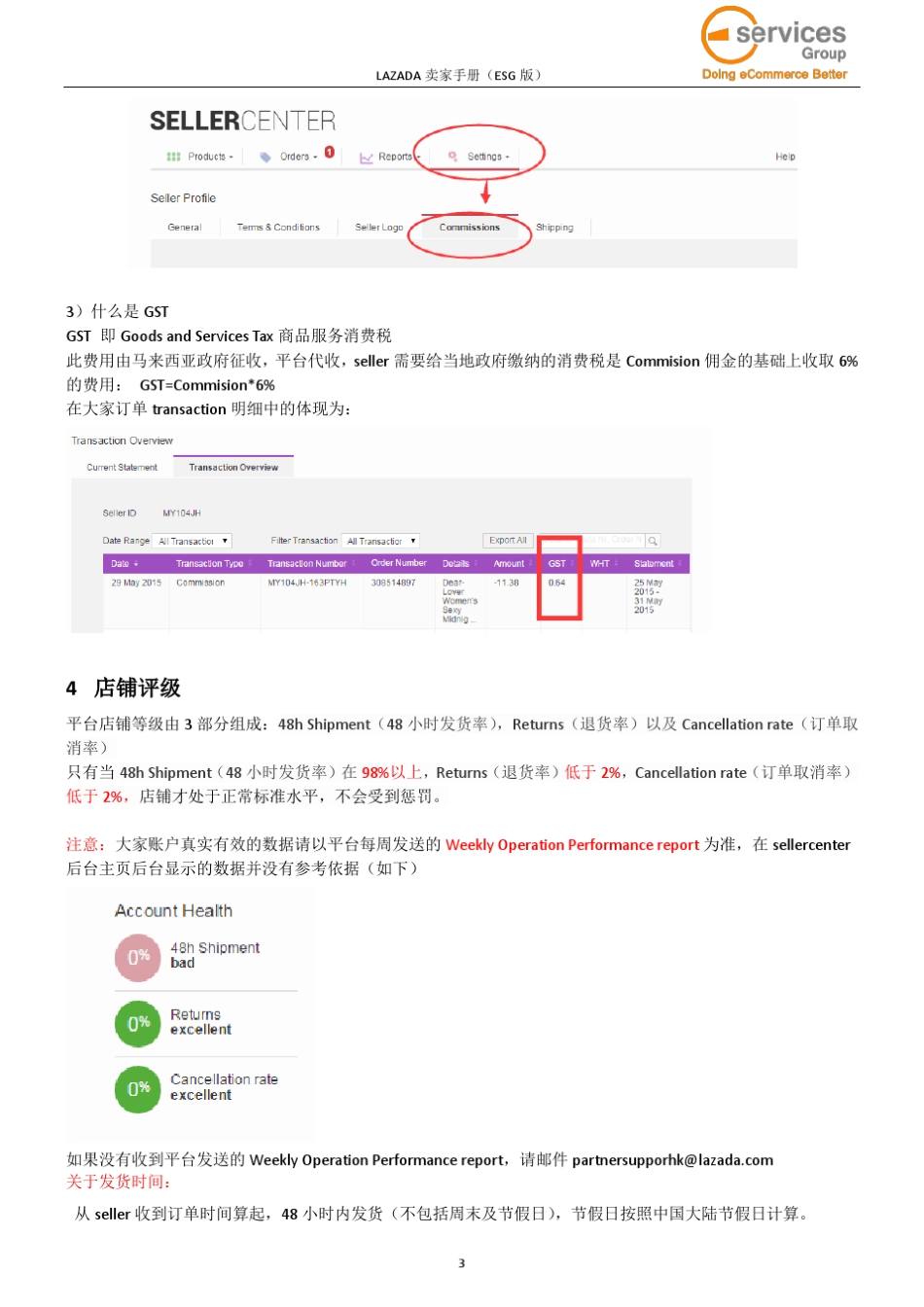Click the 48h Shipment bad label
This screenshot has width=924, height=1307.
pyautogui.click(x=215, y=955)
